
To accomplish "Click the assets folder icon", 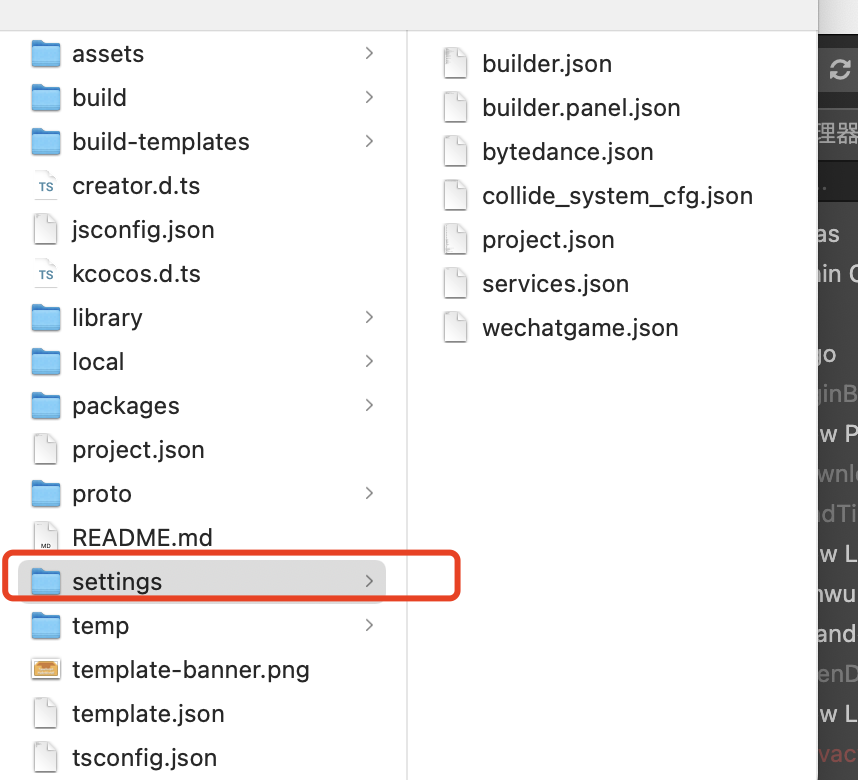I will tap(46, 54).
